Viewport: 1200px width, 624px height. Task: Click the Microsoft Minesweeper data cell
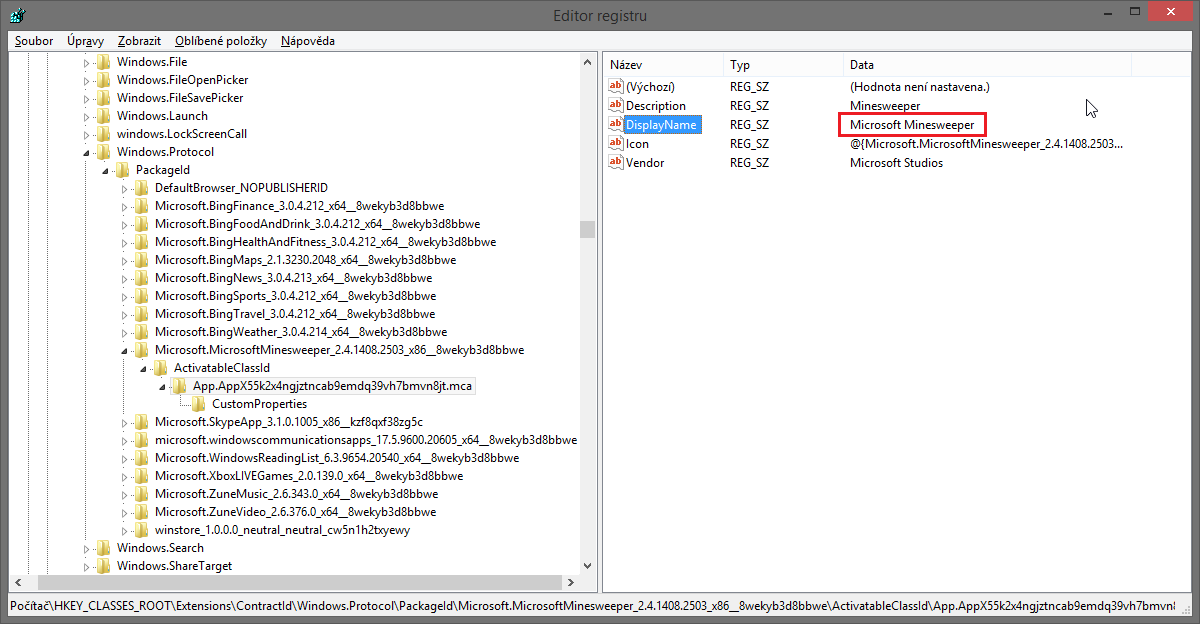[912, 125]
